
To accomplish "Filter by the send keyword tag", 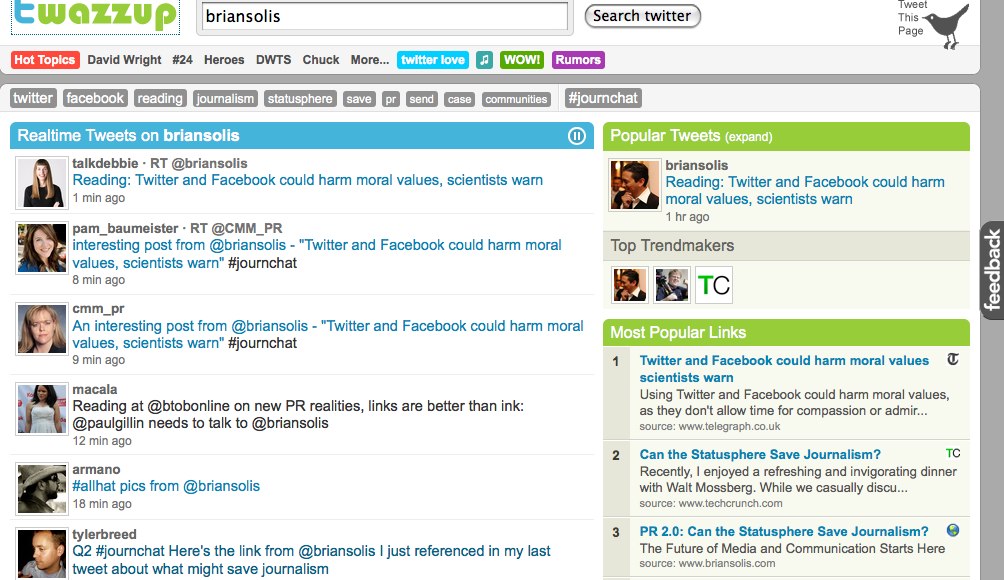I will (x=421, y=99).
